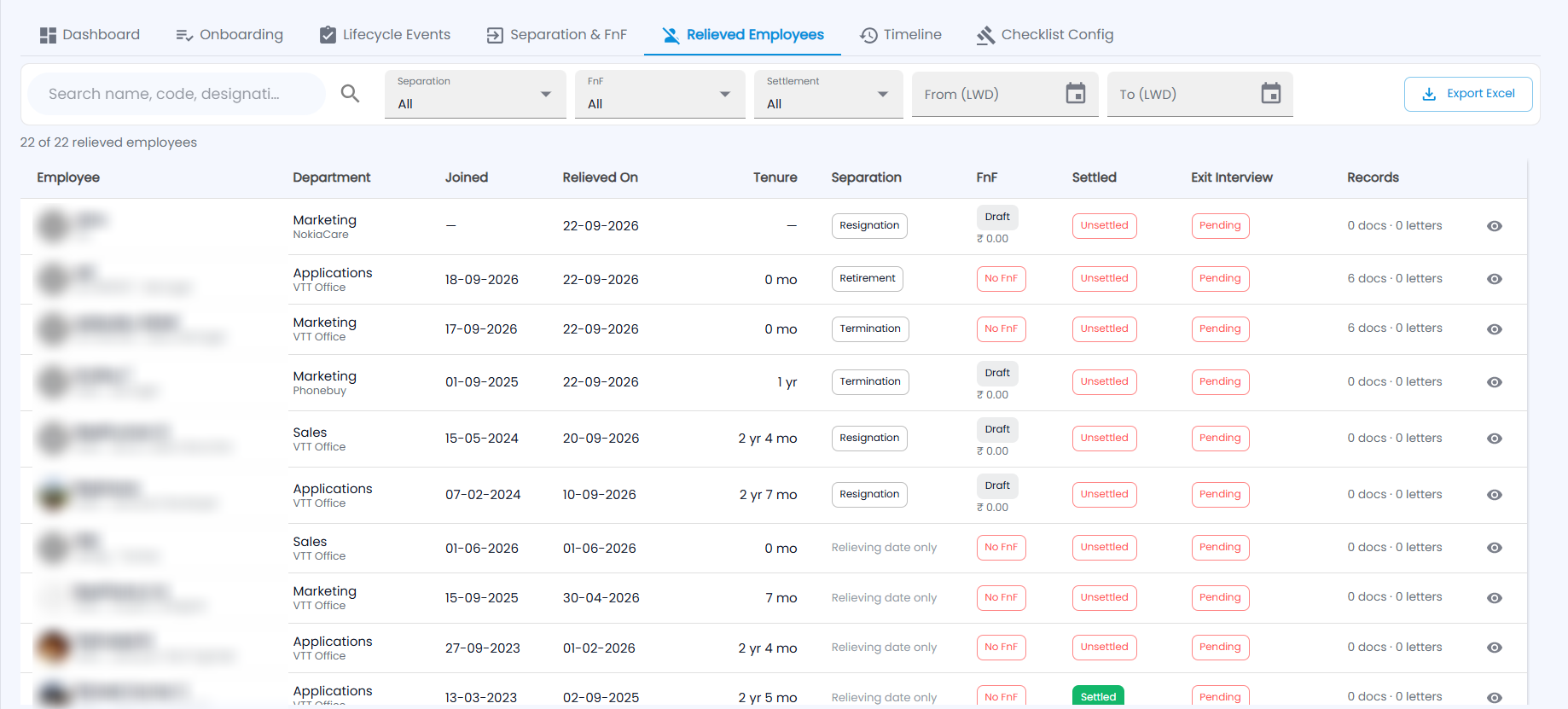
Task: Click the Tenure column header
Action: click(x=775, y=177)
